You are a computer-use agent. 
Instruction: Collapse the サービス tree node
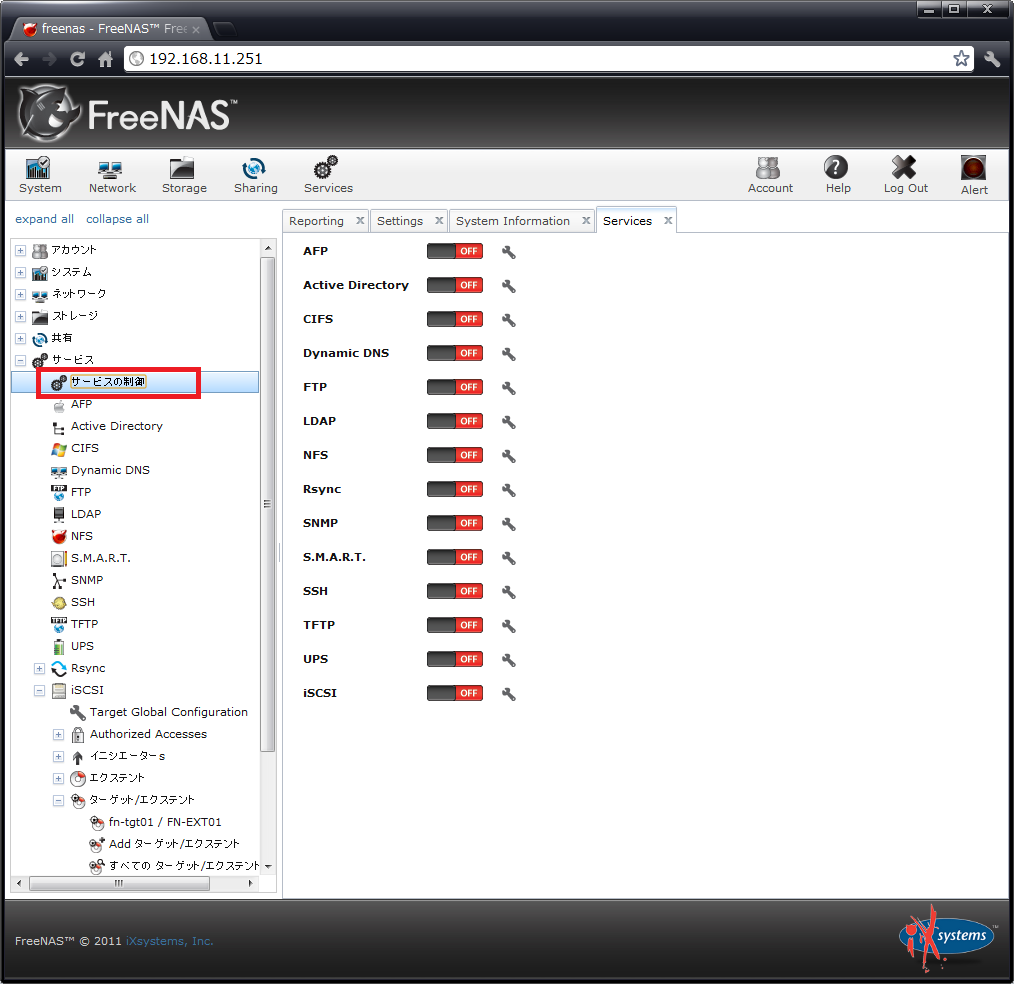(21, 360)
